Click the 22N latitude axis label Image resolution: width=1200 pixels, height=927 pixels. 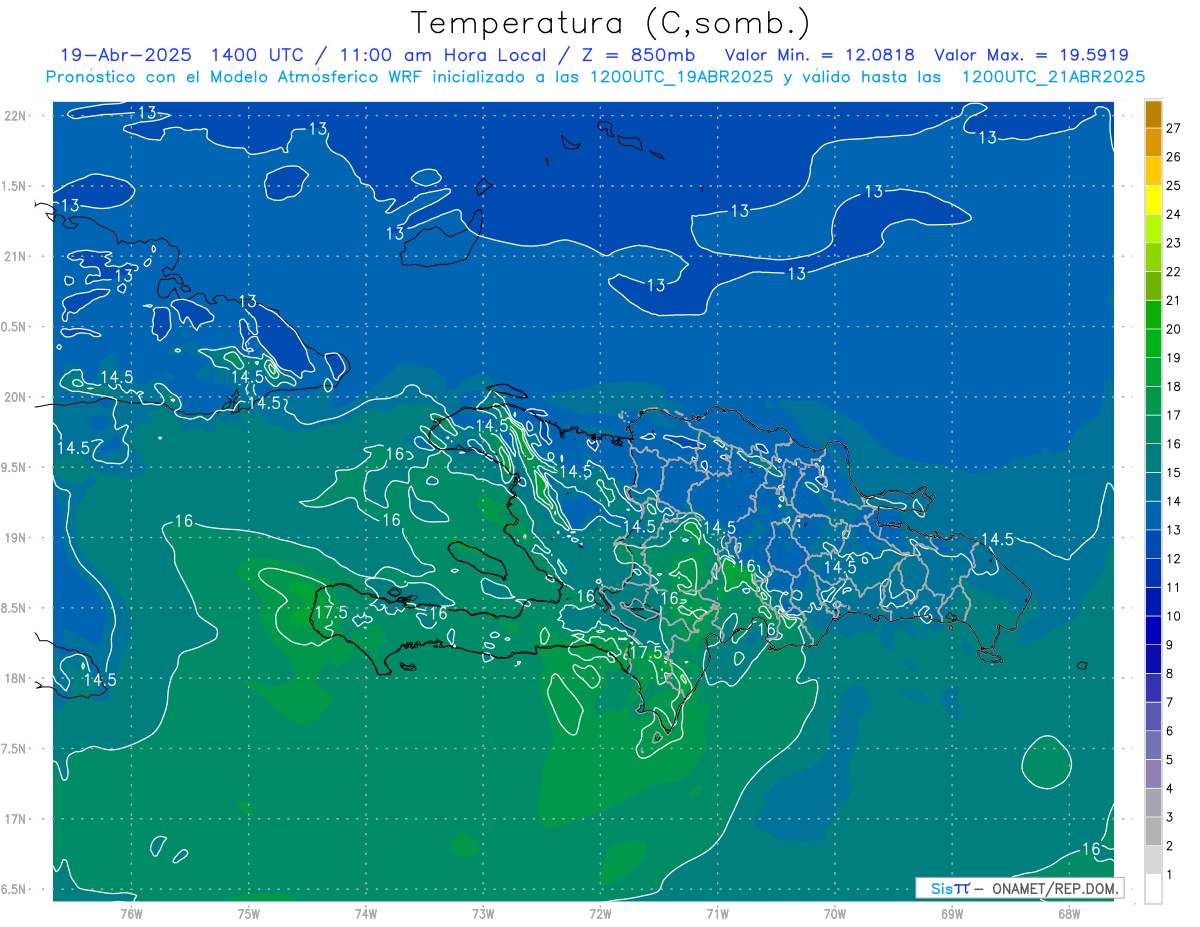coord(17,115)
